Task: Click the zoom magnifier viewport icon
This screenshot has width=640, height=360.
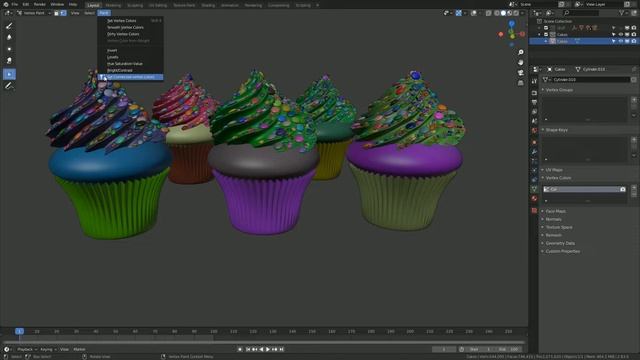Action: 521,52
